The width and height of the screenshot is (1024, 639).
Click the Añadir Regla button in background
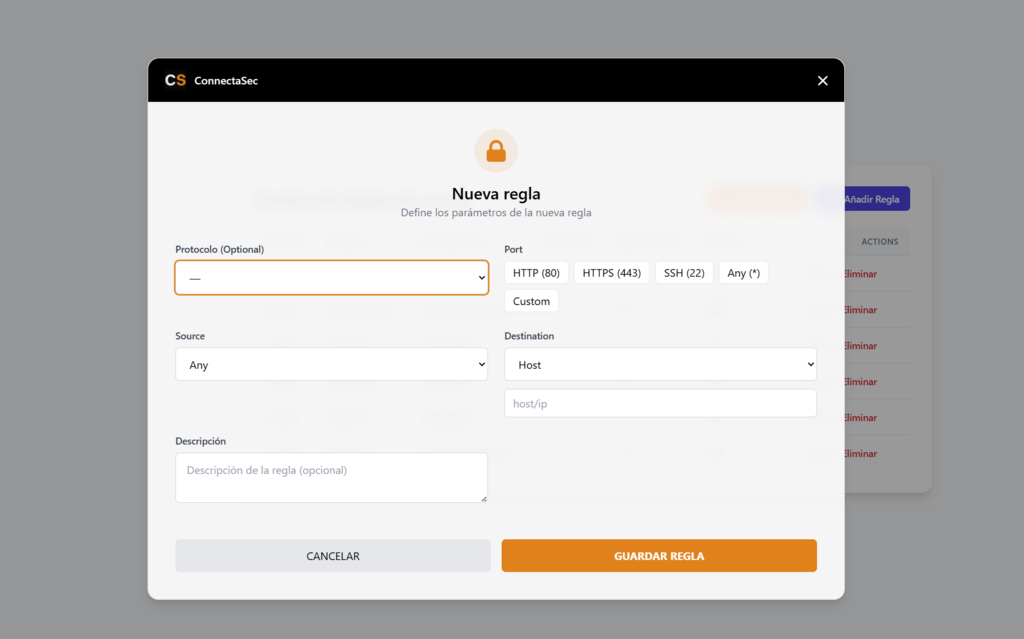871,199
